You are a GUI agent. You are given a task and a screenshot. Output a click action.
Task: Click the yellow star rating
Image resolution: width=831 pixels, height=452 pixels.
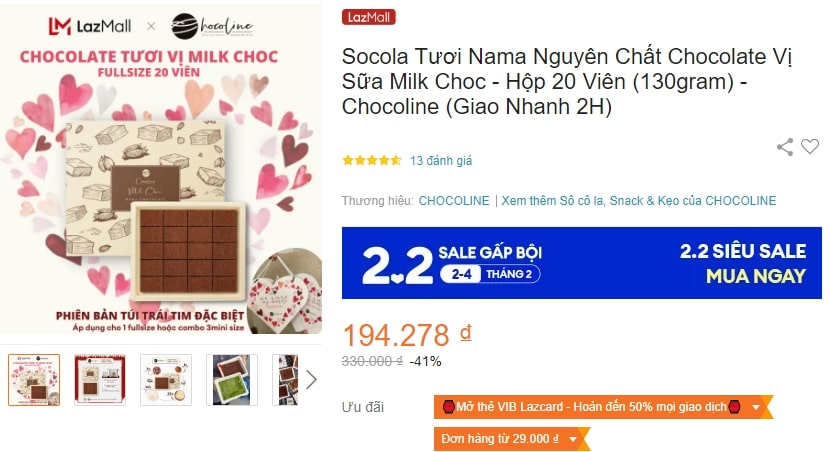tap(372, 160)
